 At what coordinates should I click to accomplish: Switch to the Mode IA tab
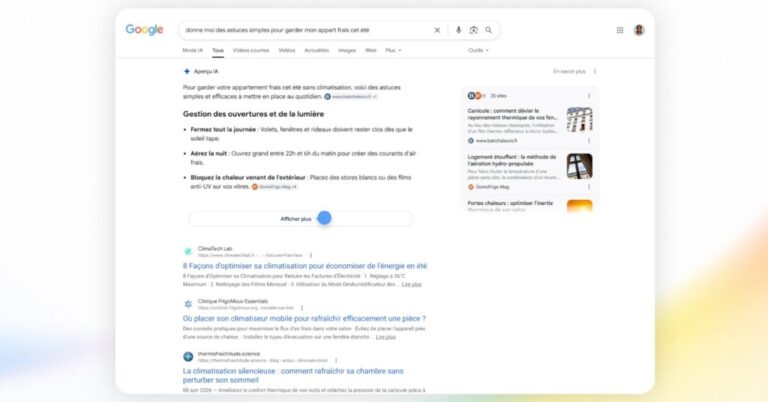pos(192,50)
